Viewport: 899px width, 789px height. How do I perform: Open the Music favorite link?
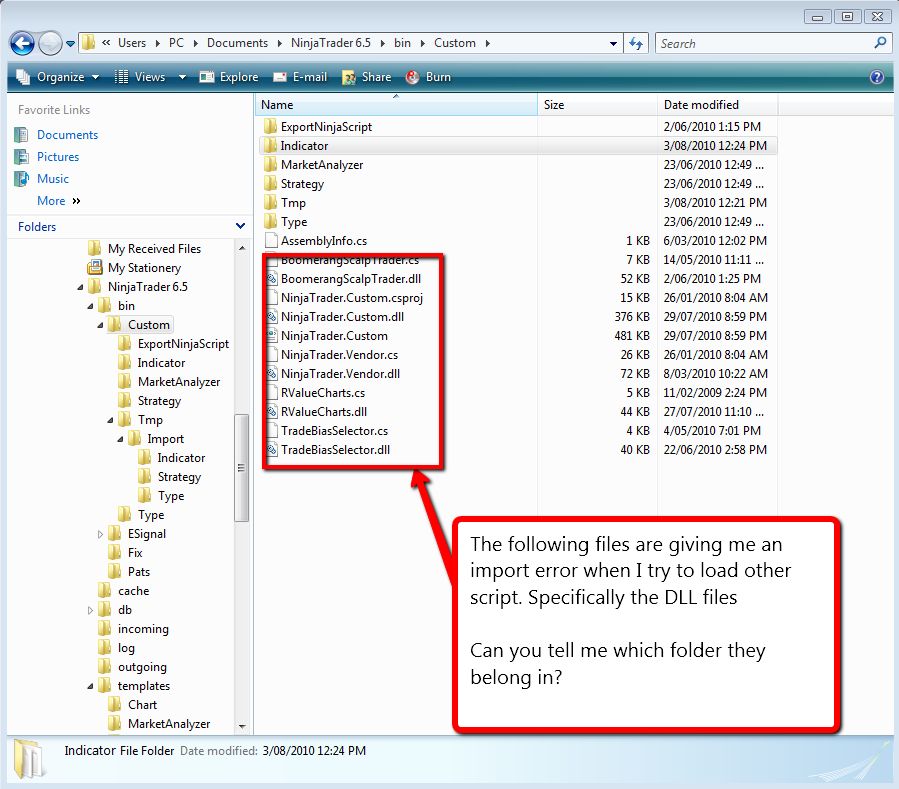(53, 179)
